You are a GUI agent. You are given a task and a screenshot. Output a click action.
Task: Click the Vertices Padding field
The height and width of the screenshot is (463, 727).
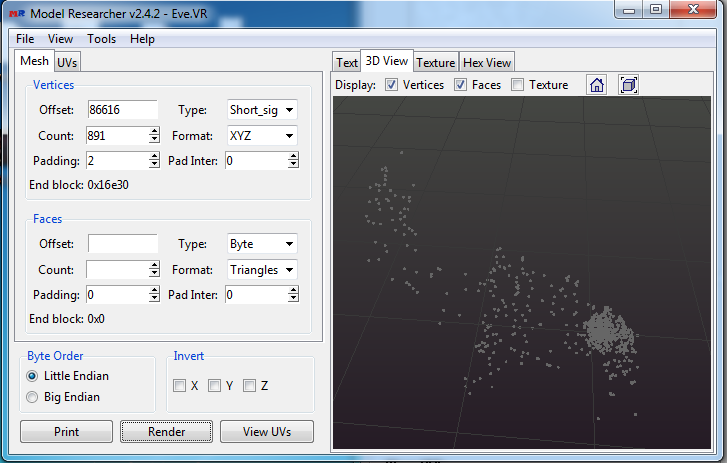point(118,161)
